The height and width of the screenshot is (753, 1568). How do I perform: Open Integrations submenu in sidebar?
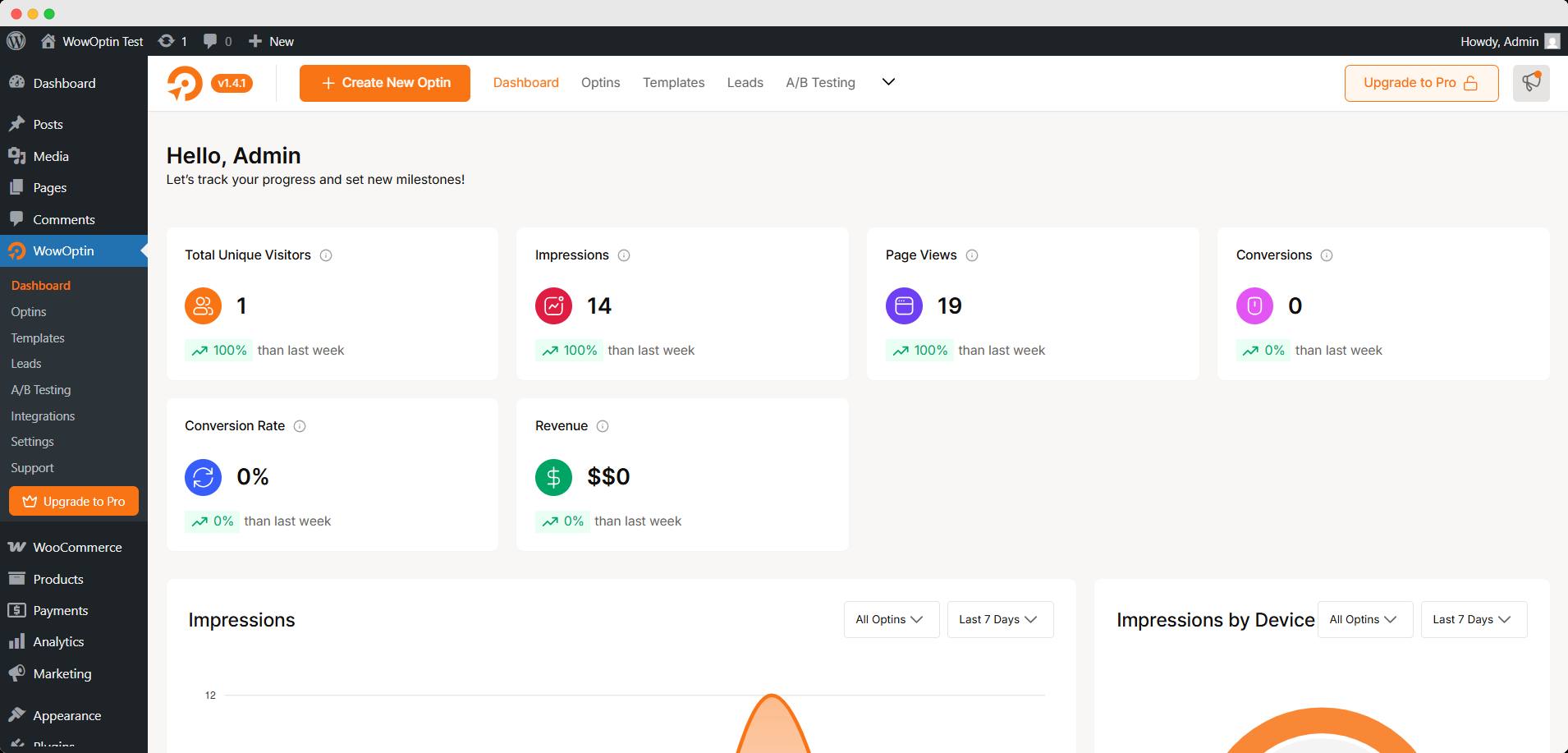[43, 416]
